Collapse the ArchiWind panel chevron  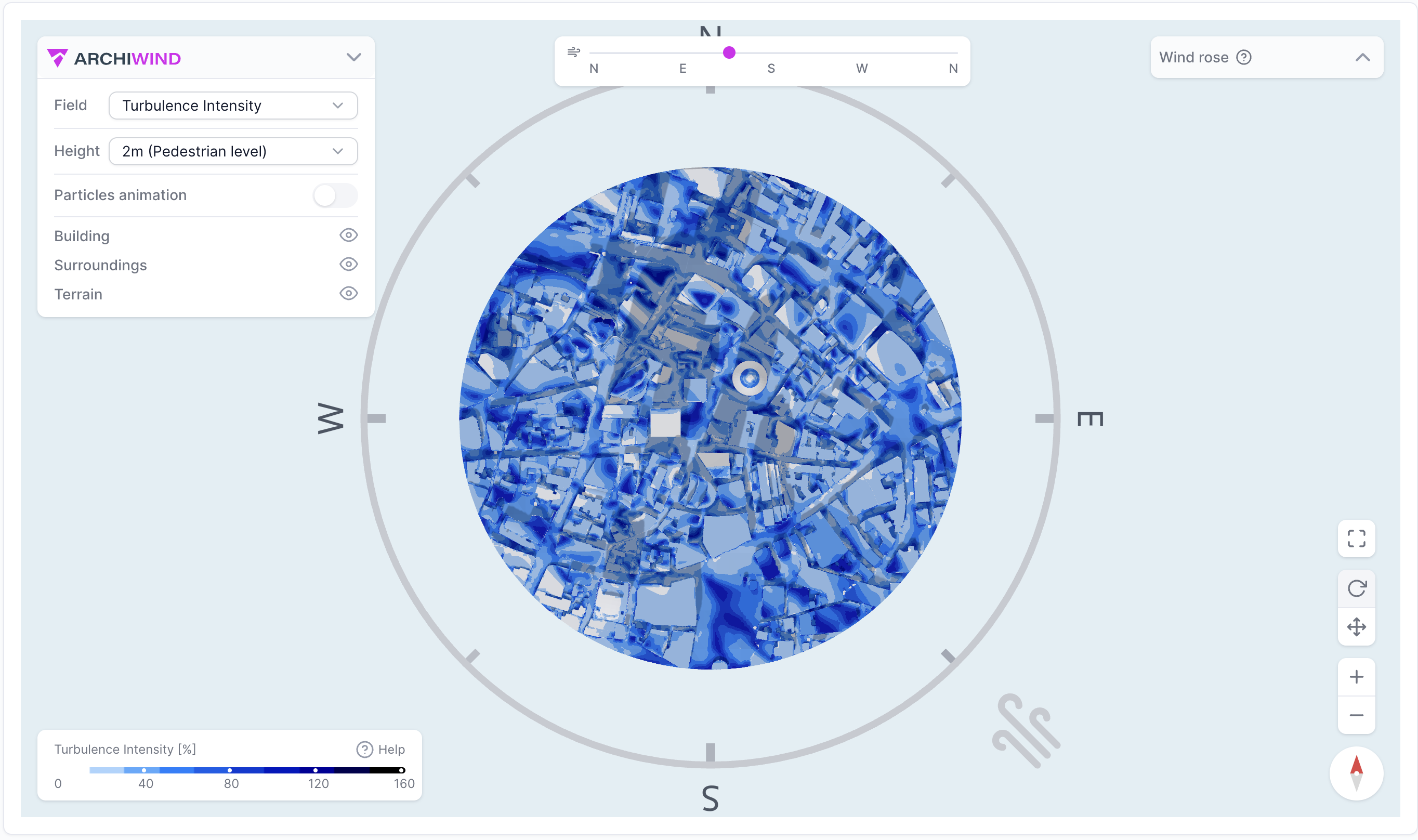coord(353,57)
